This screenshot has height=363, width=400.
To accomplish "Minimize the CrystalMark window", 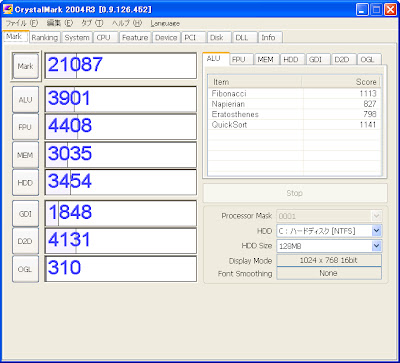I will [x=362, y=9].
